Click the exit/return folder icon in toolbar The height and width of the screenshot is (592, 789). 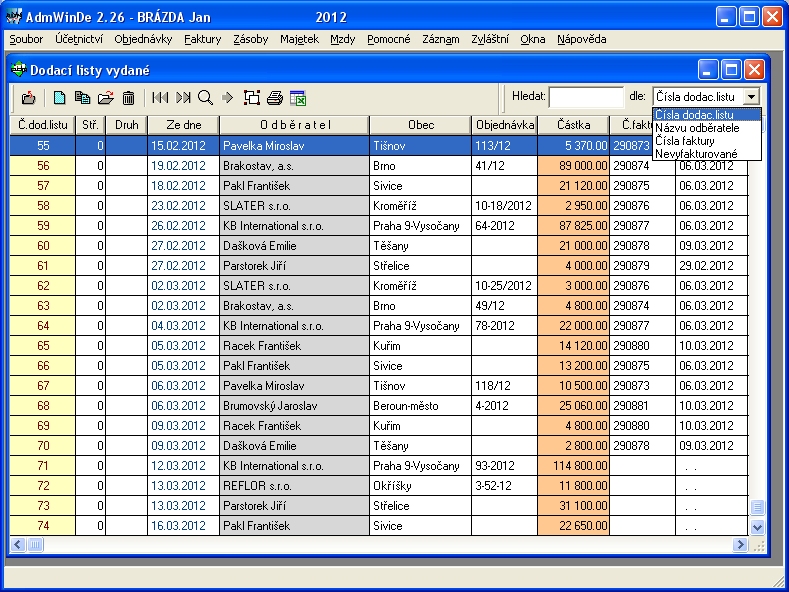pyautogui.click(x=29, y=98)
